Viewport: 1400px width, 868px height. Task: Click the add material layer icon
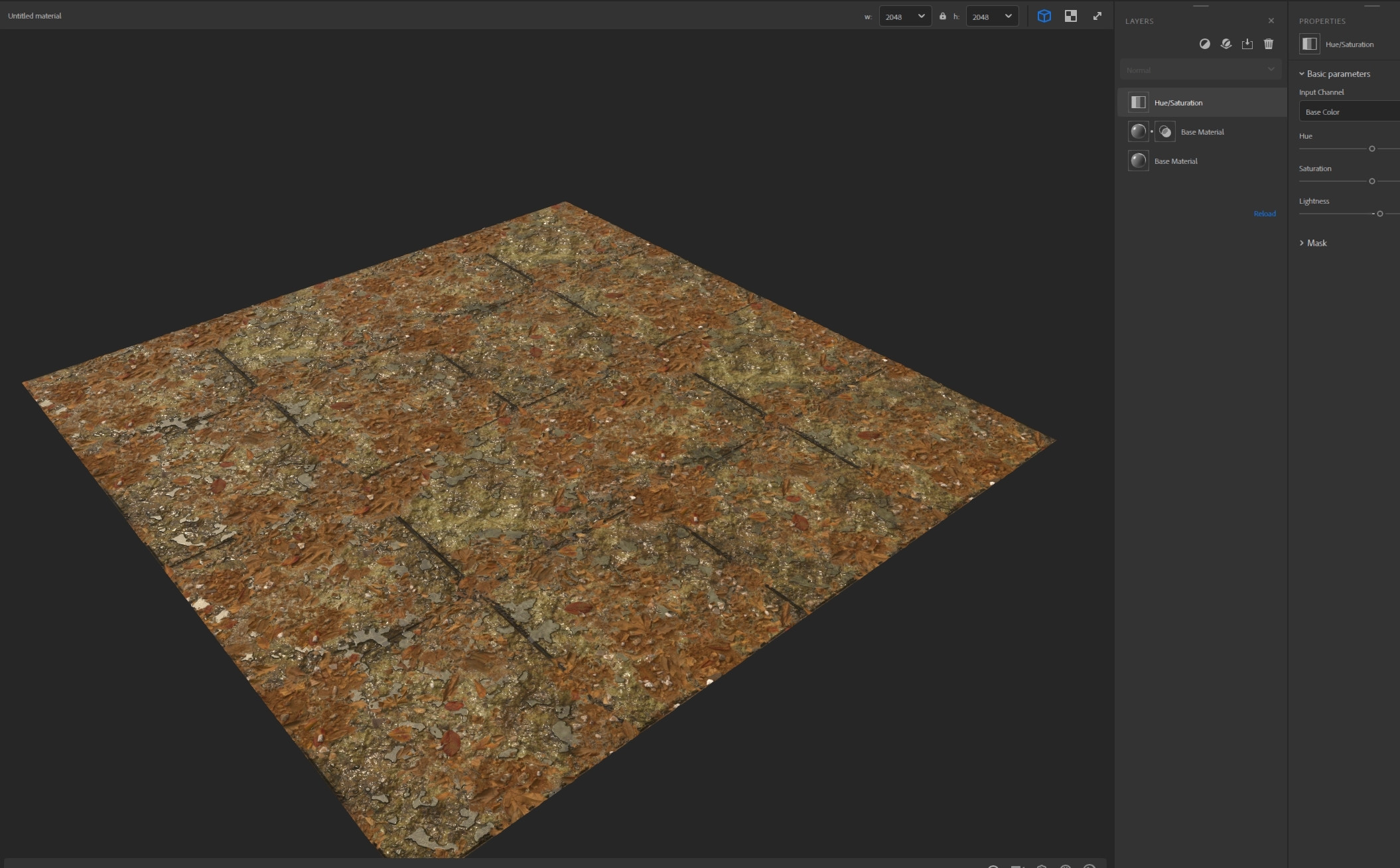point(1225,44)
